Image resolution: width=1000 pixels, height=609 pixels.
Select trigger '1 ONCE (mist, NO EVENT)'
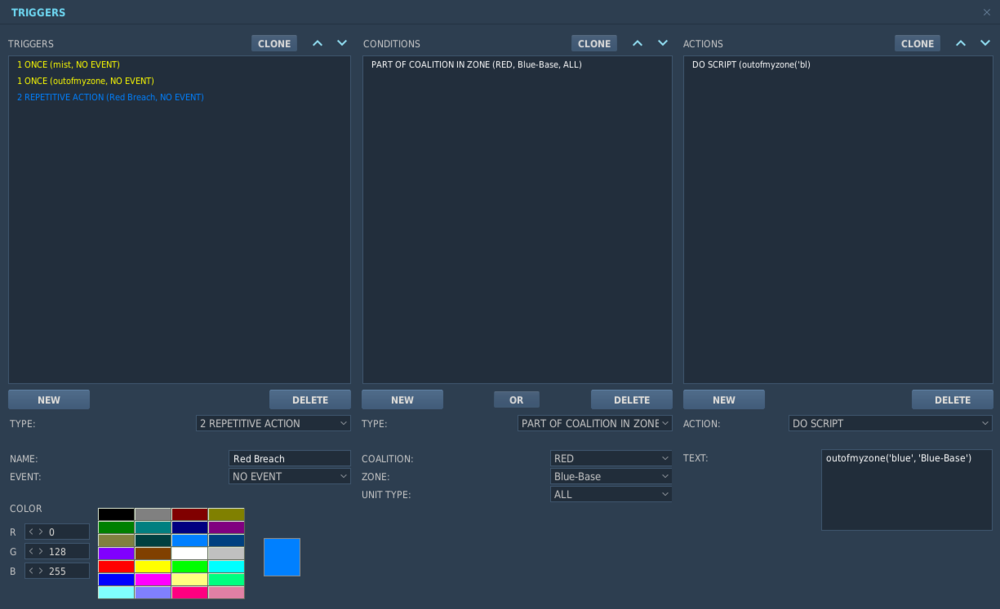click(x=68, y=64)
